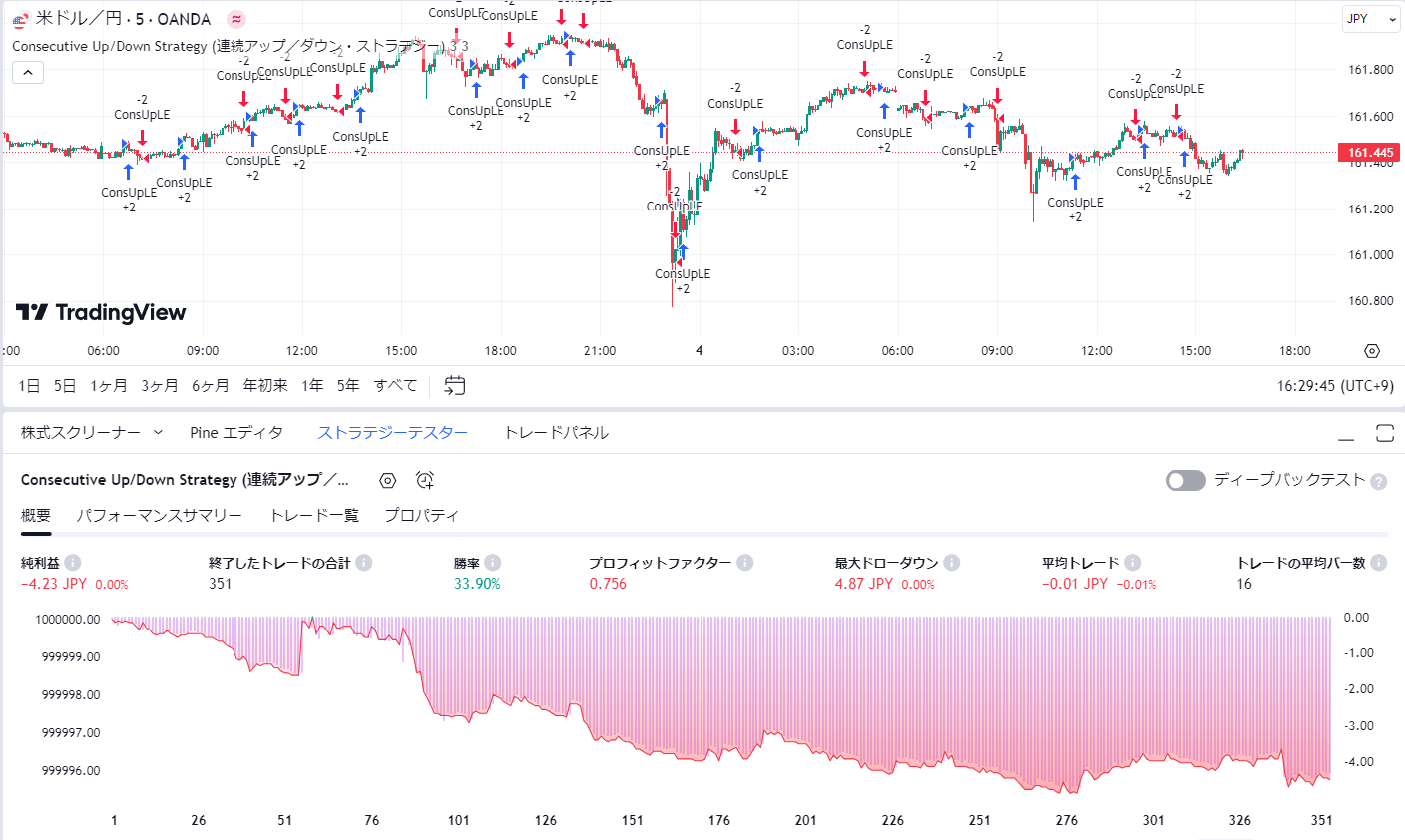Click the 33.90% win rate value
Screen dimensions: 1405x840
477,584
